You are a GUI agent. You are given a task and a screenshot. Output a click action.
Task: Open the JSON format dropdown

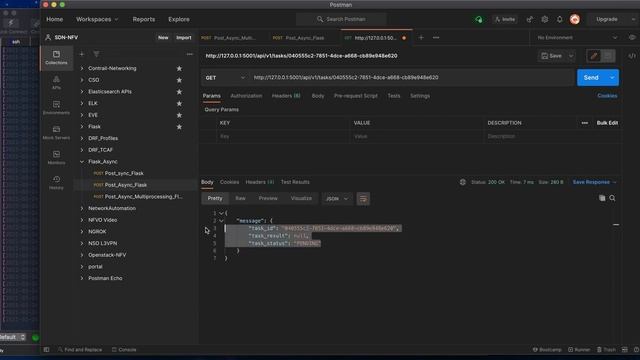(x=337, y=199)
